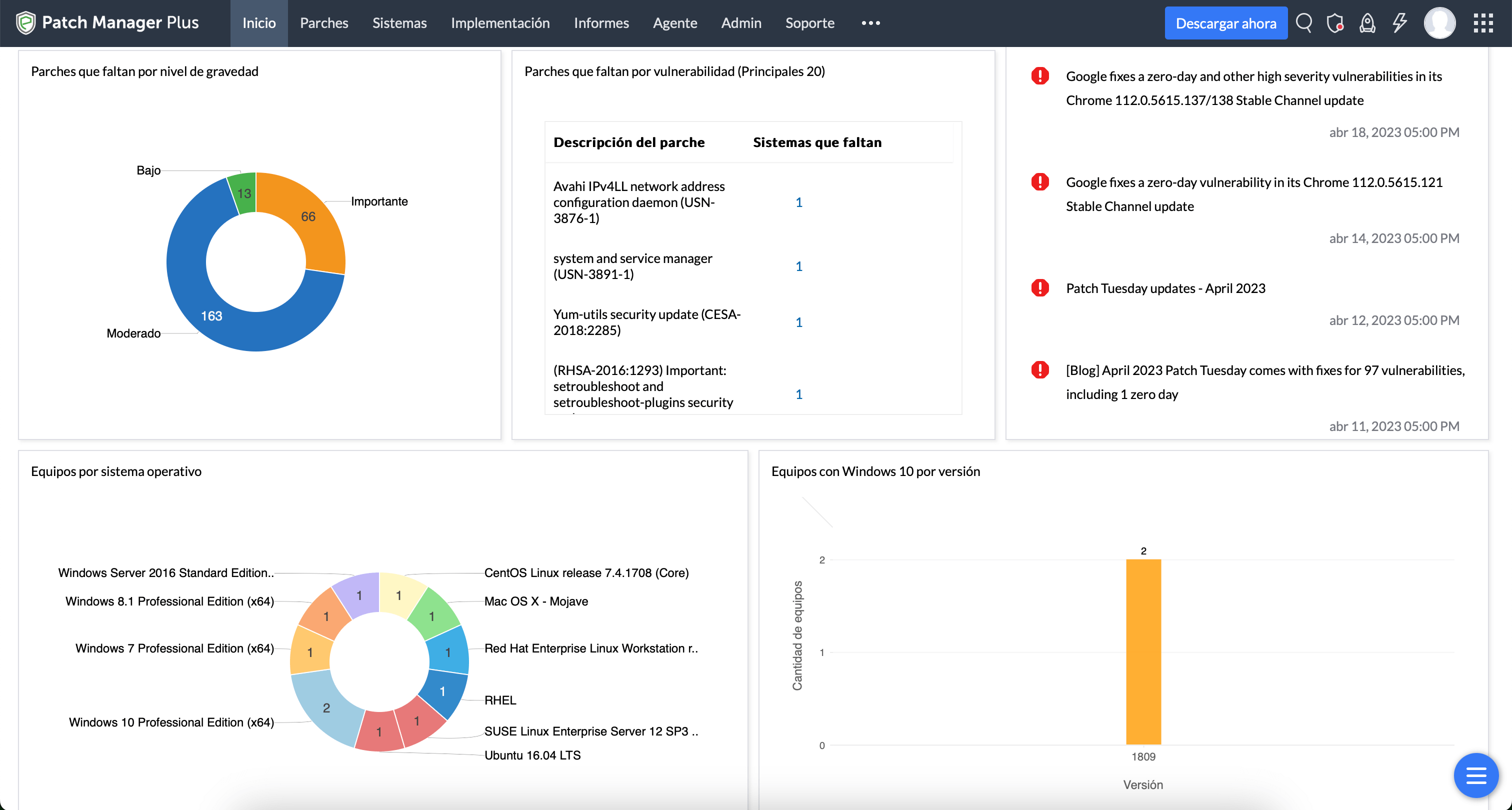Click the Descargar ahora button
1512x810 pixels.
(x=1225, y=23)
